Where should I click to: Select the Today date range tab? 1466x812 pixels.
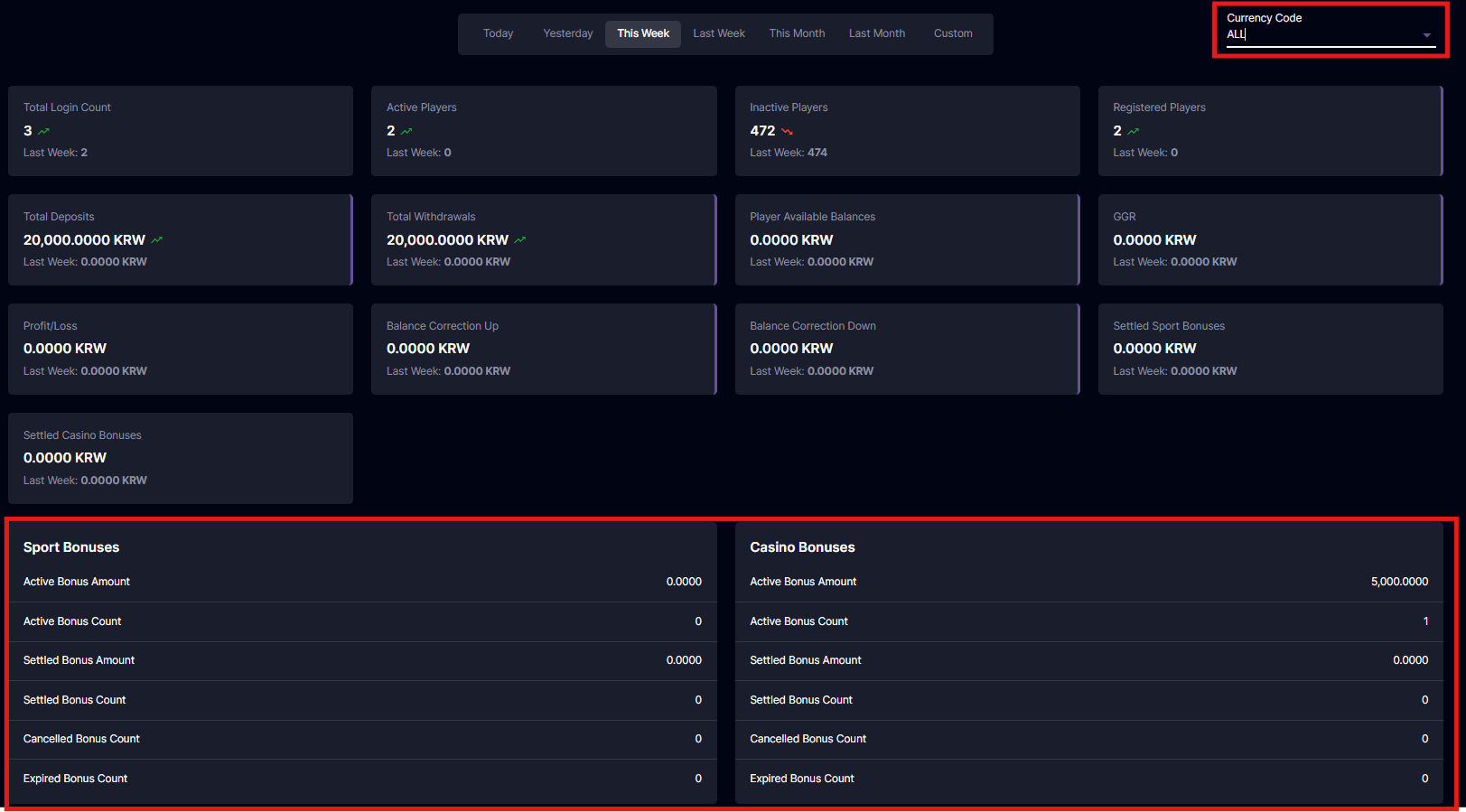(x=498, y=33)
